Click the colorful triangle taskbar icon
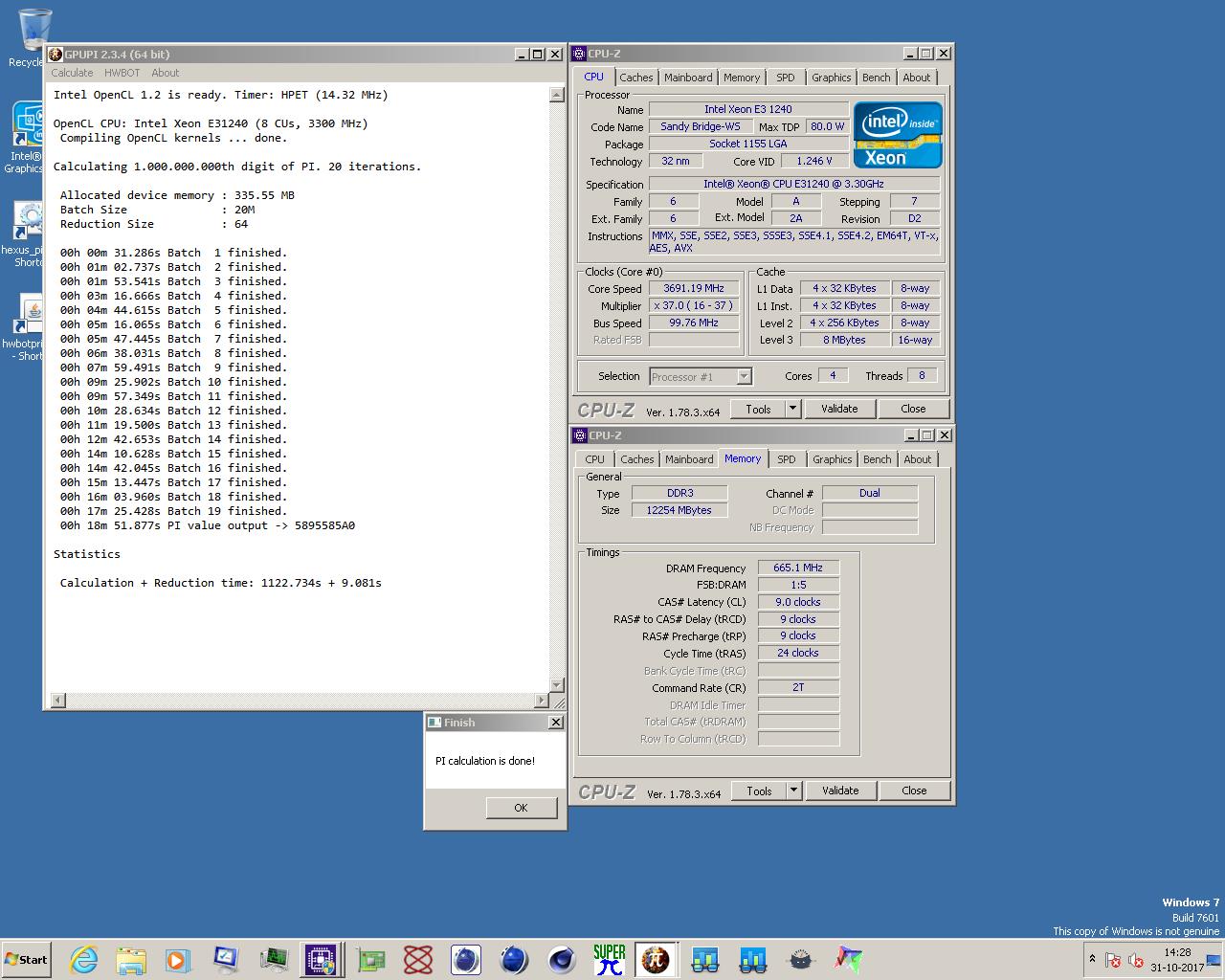Screen dimensions: 1225x980 point(848,959)
